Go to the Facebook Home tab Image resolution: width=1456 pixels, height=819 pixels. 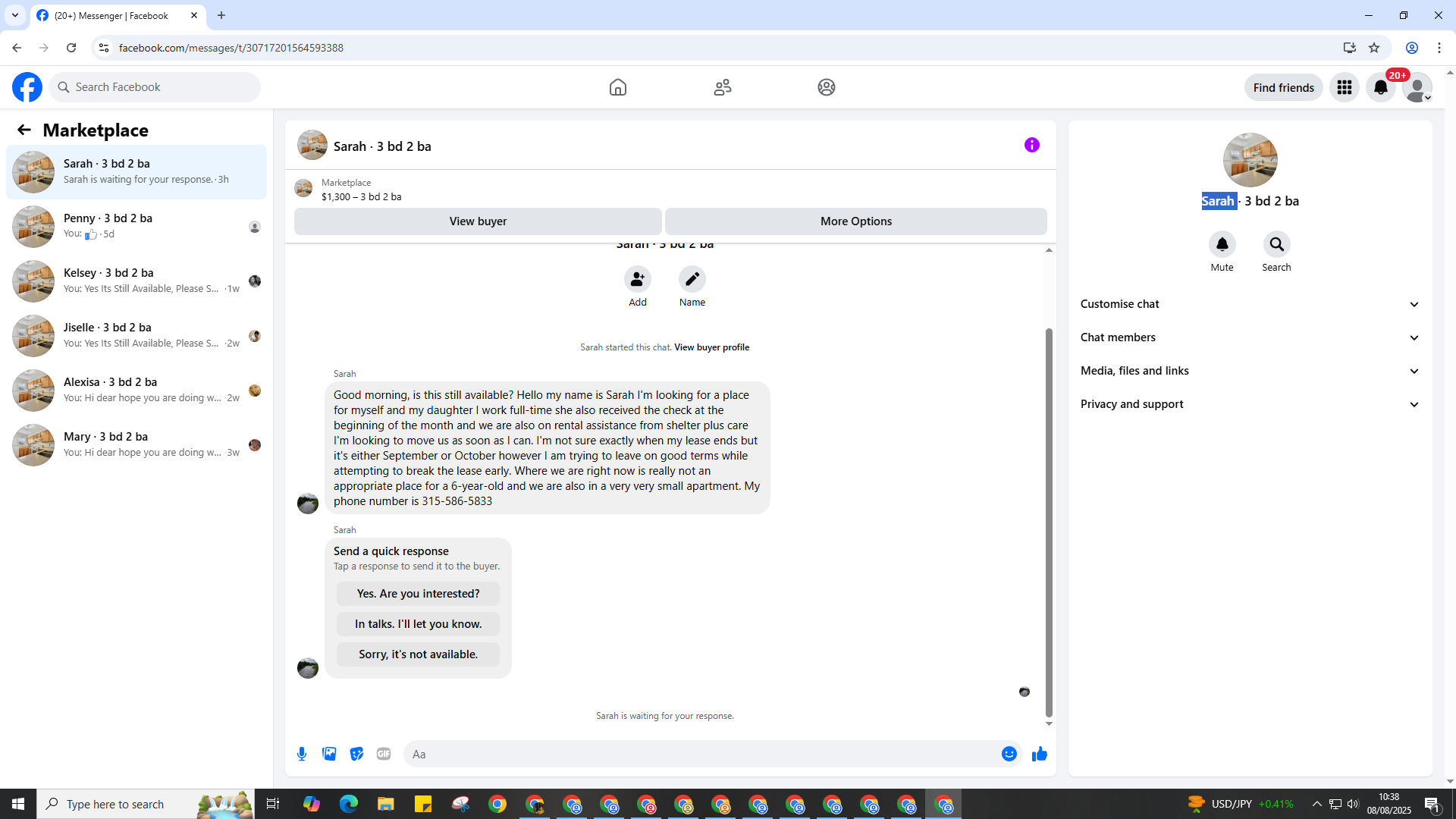click(617, 87)
